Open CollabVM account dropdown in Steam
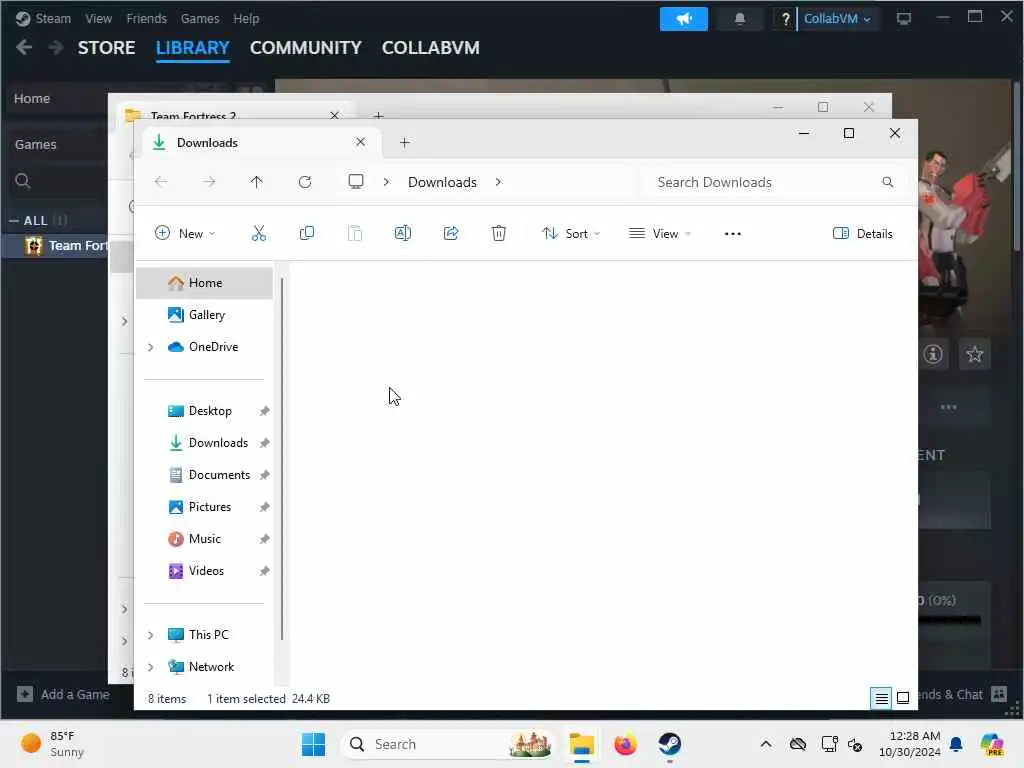Image resolution: width=1024 pixels, height=768 pixels. click(837, 19)
